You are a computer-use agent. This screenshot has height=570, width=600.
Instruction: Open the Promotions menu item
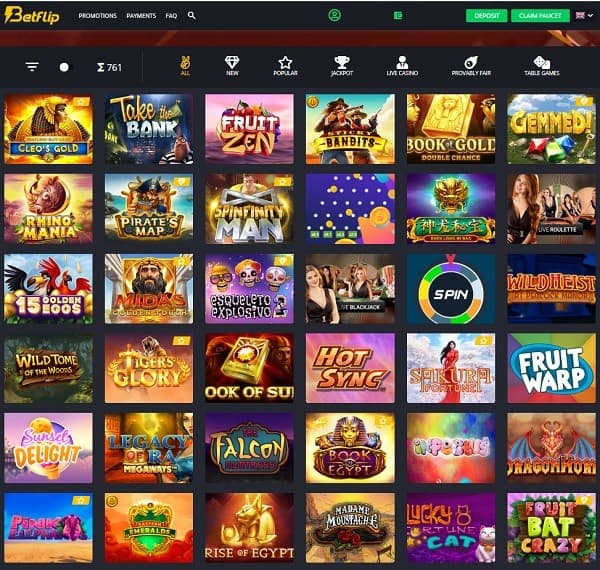98,16
